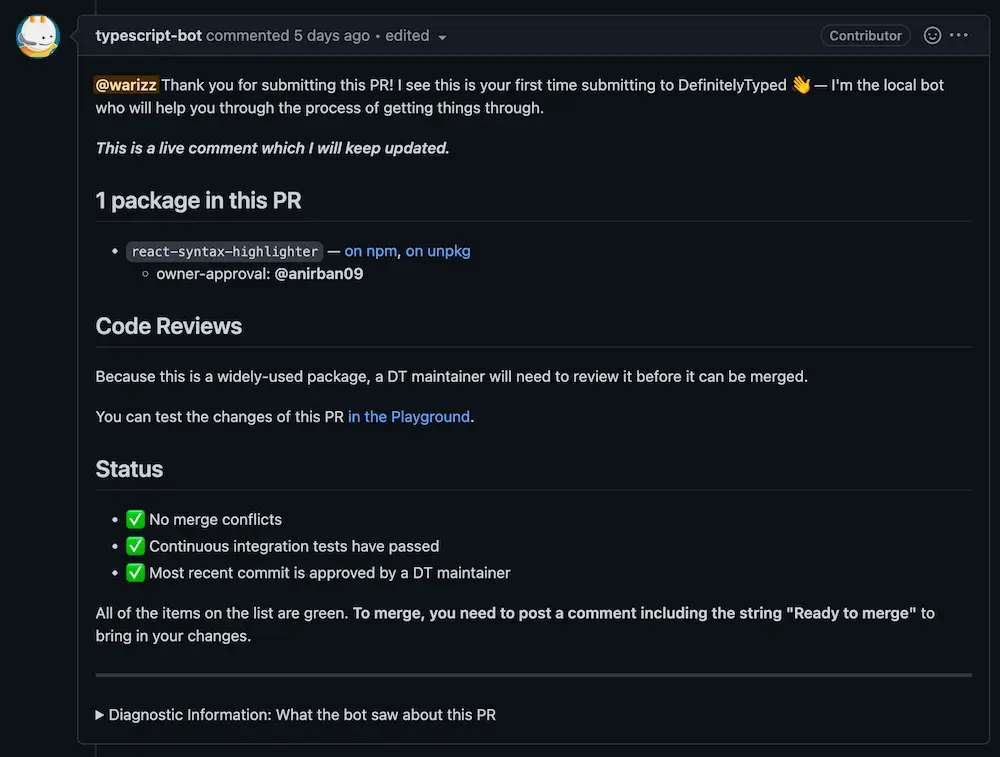Select the 'owner-approval:' label text

(214, 274)
